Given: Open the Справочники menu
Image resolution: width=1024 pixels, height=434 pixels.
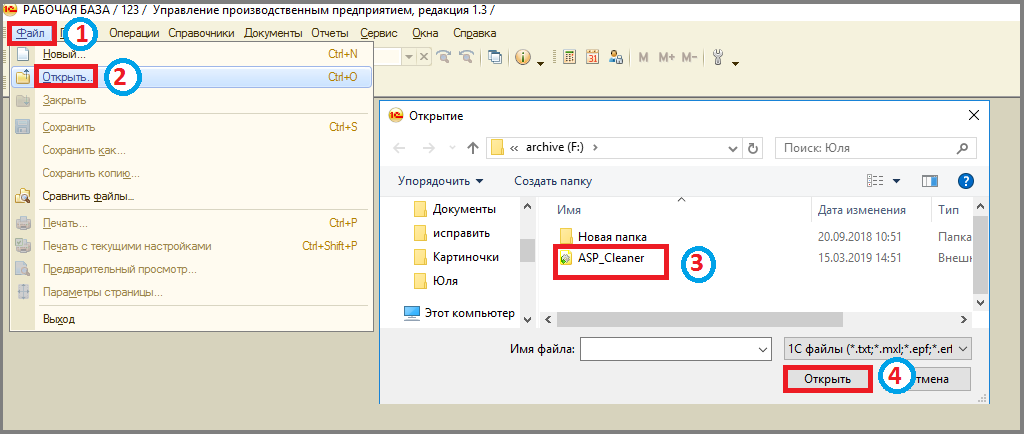Looking at the screenshot, I should (x=202, y=33).
